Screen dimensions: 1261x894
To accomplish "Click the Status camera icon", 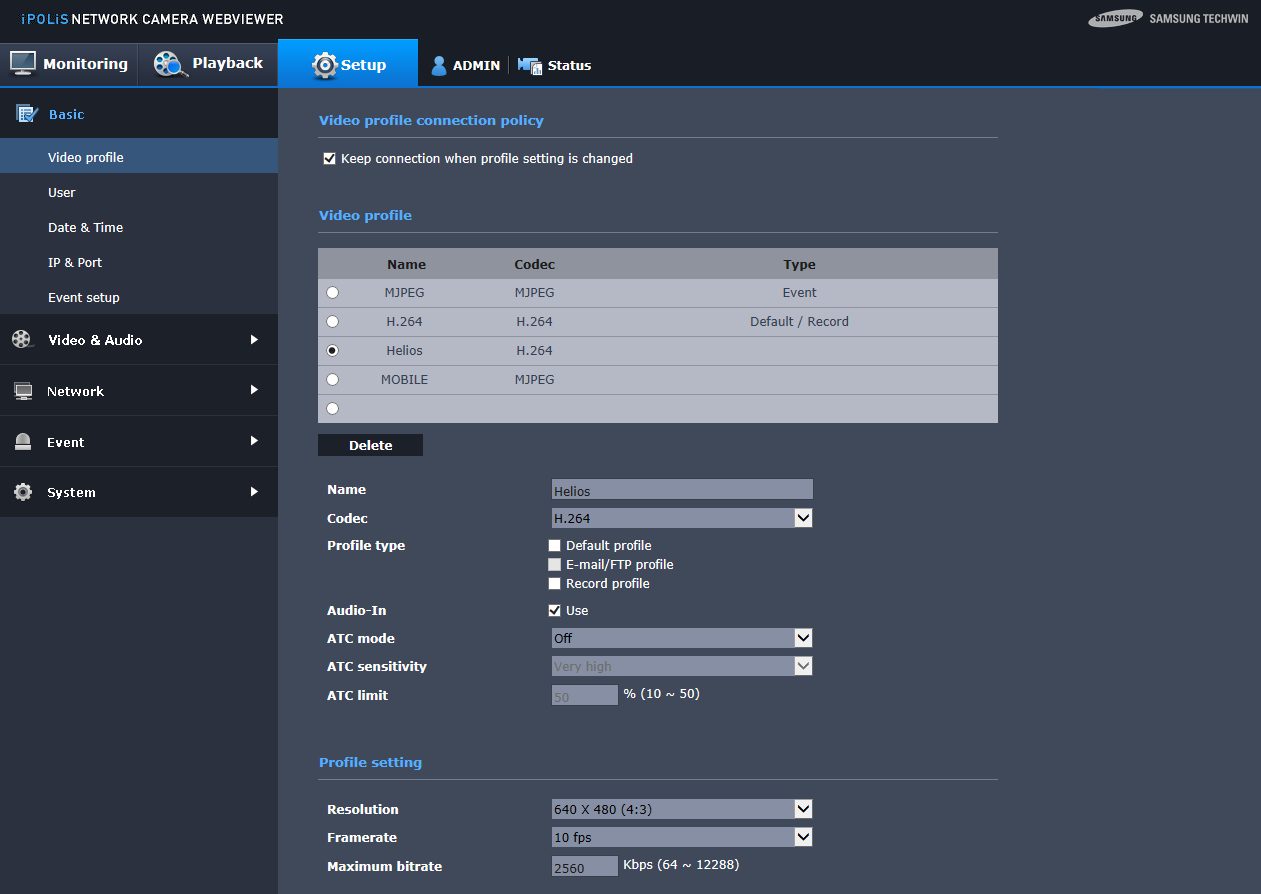I will (x=530, y=65).
